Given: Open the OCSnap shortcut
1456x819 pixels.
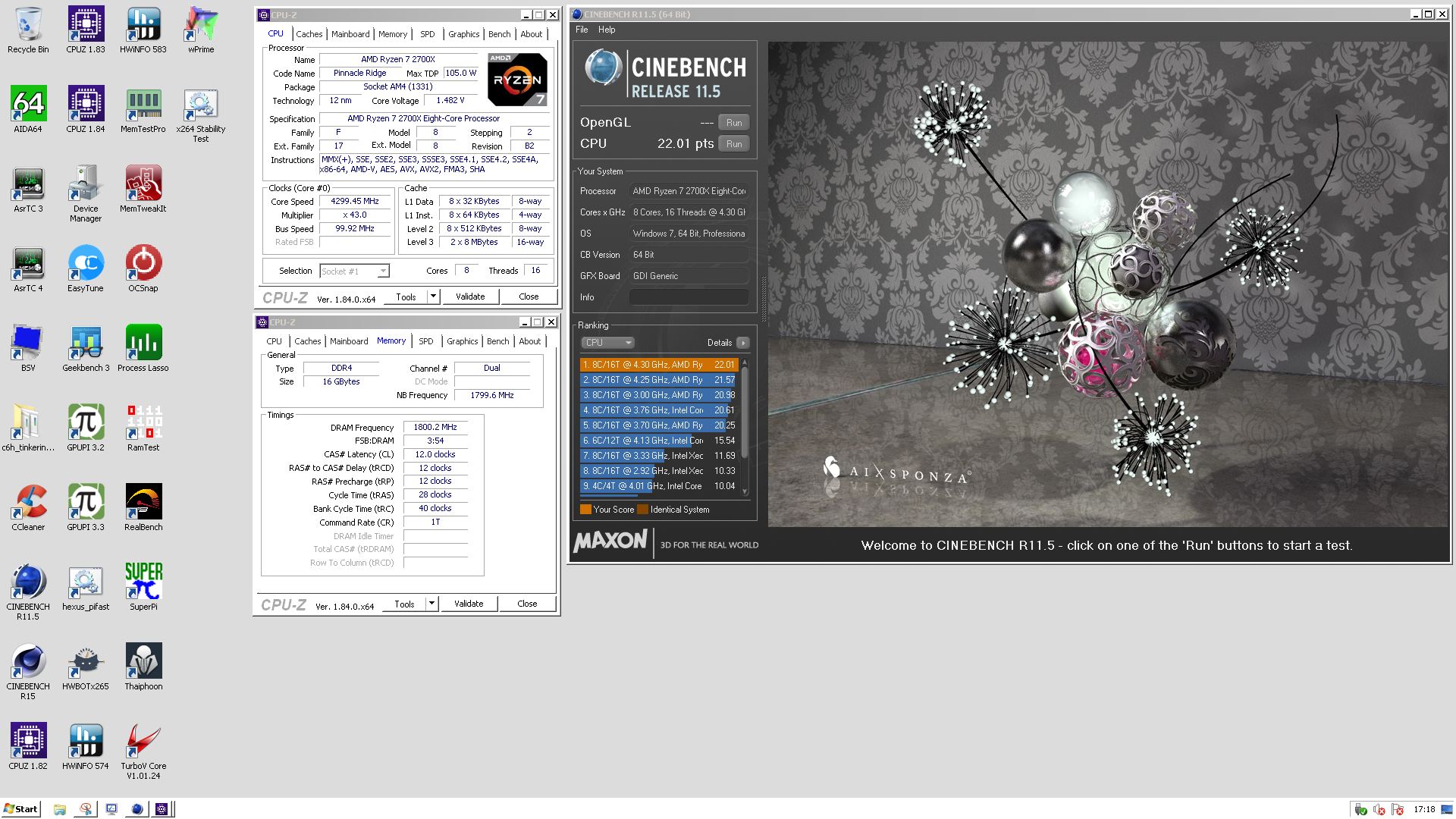Looking at the screenshot, I should tap(143, 269).
